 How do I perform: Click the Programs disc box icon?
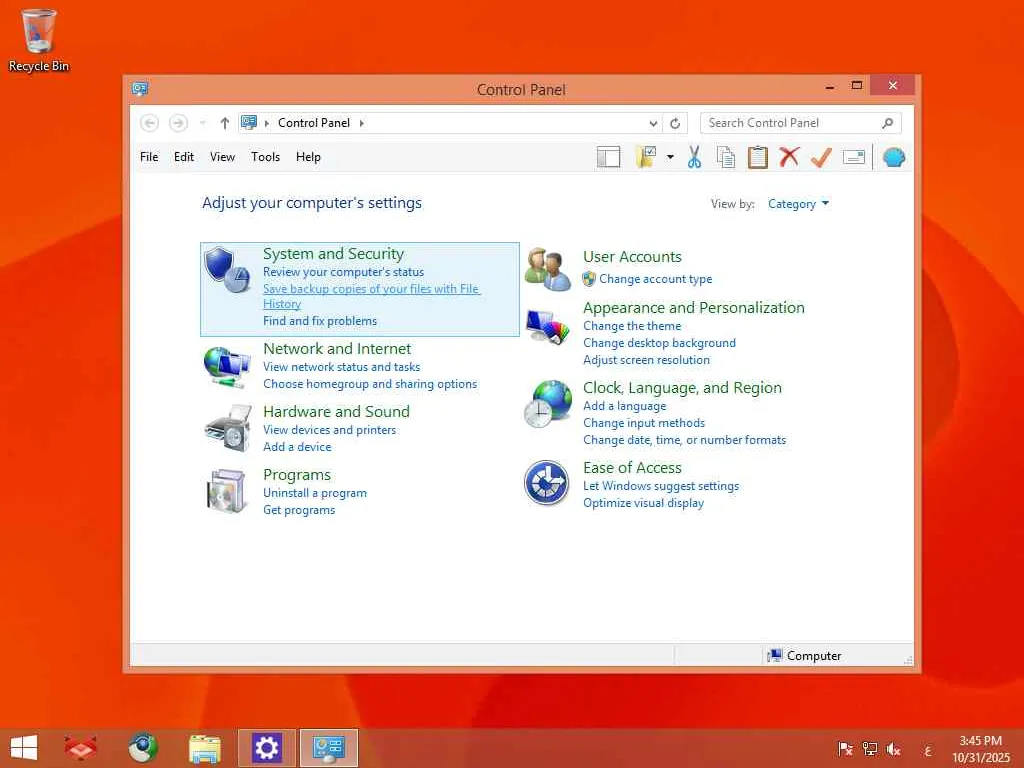coord(226,490)
